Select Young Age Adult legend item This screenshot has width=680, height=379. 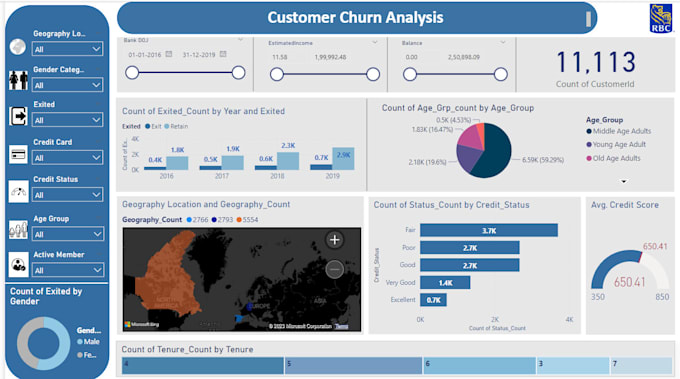(x=616, y=144)
